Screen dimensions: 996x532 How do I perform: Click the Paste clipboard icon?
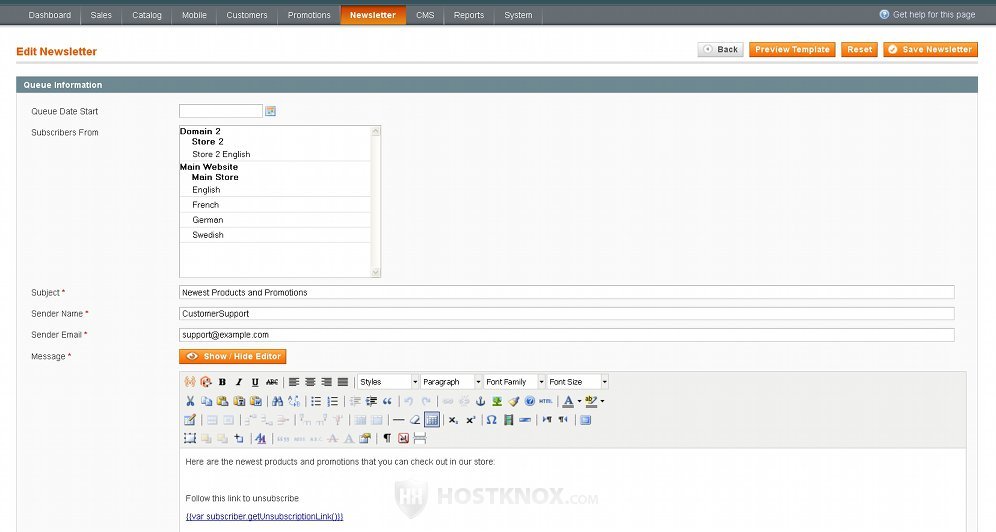222,401
